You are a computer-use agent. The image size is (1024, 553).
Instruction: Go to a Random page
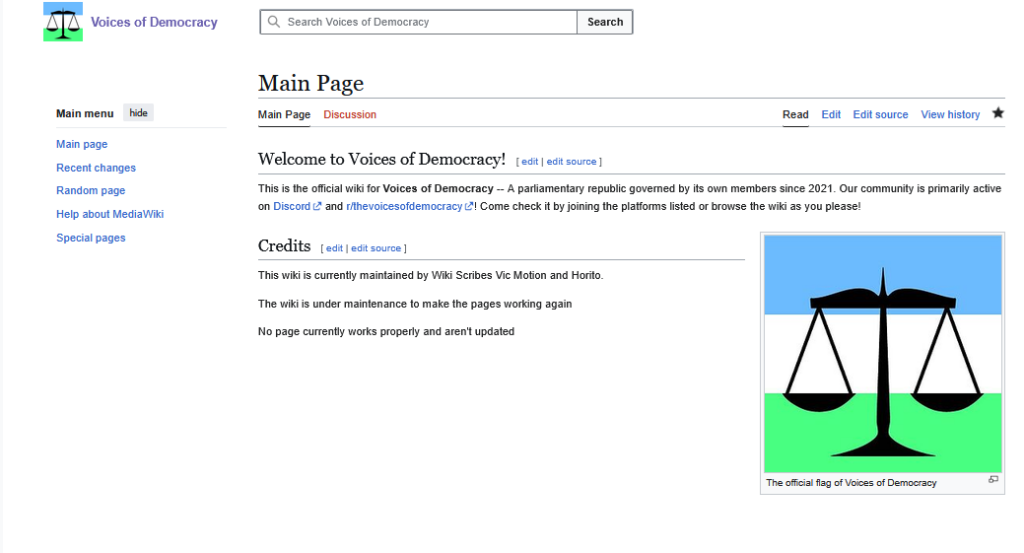(x=91, y=191)
